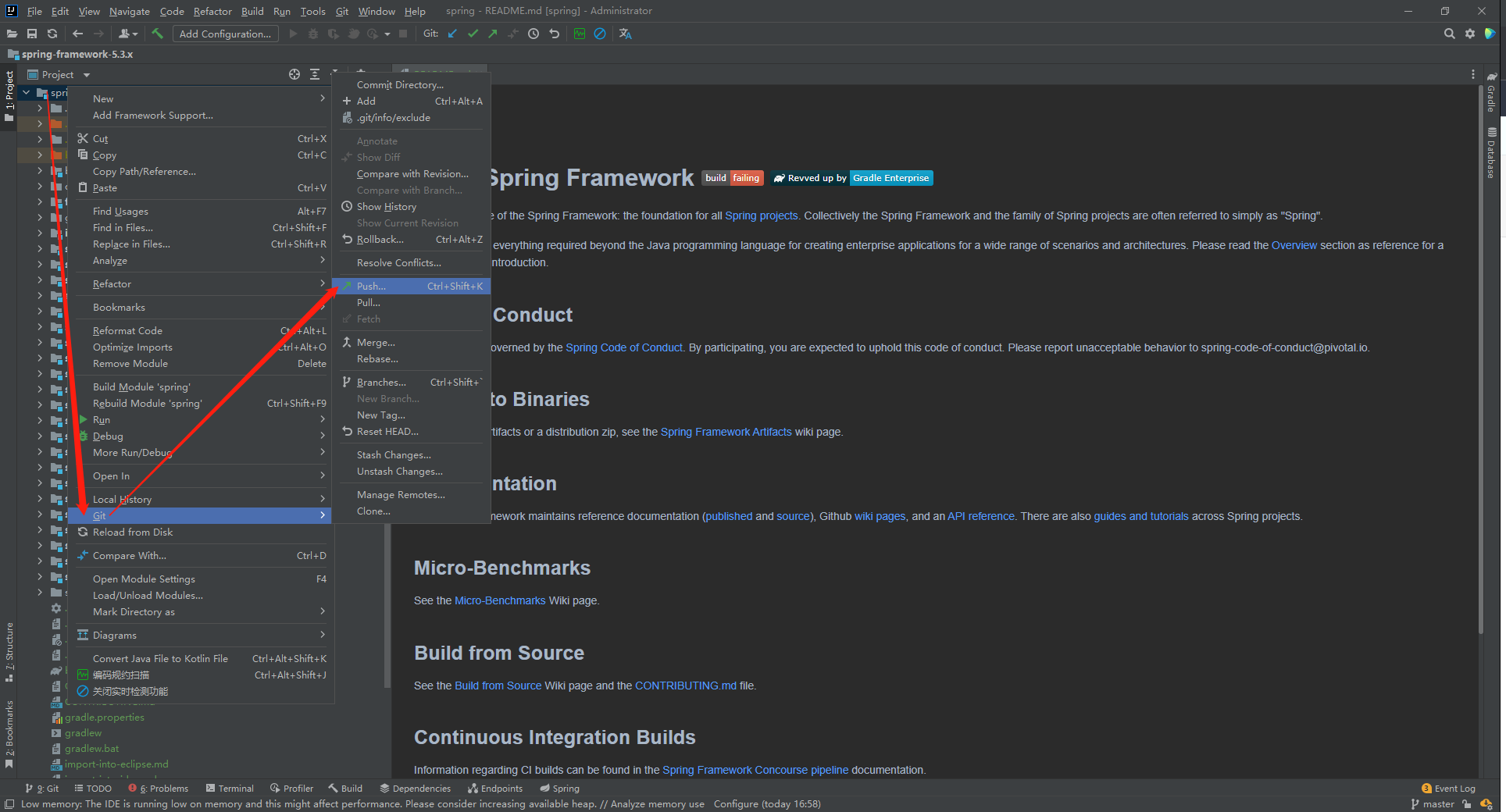Click the locate/select opened file target icon
The height and width of the screenshot is (812, 1506).
(x=294, y=74)
